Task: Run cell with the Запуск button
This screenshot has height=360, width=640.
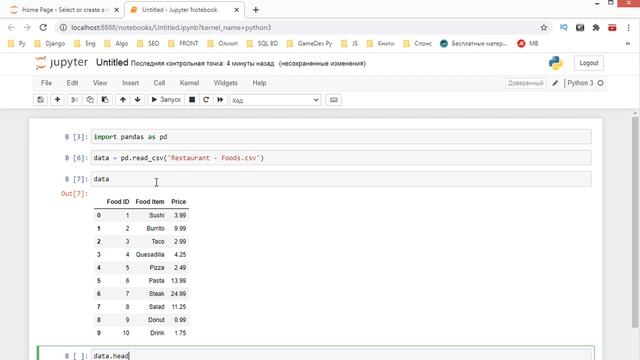Action: point(166,100)
